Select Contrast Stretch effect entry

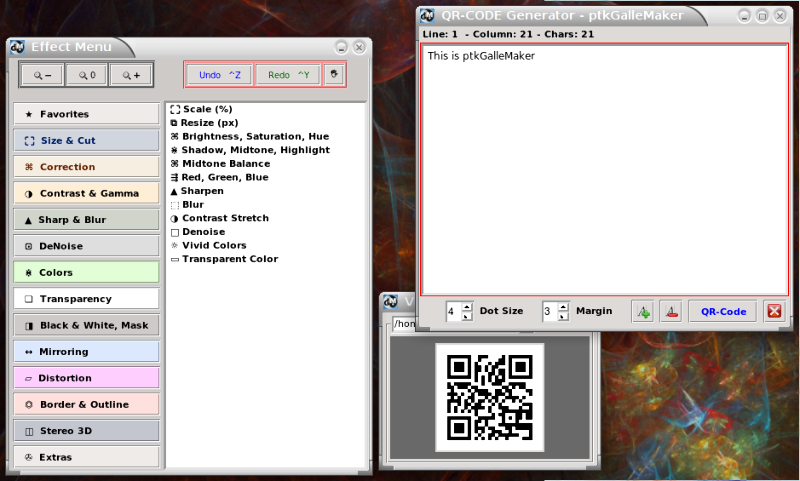(219, 218)
